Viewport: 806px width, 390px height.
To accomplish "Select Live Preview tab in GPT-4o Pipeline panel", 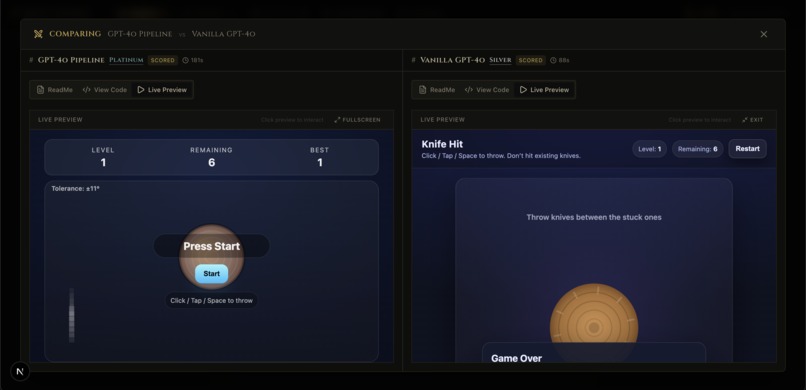I will [162, 89].
